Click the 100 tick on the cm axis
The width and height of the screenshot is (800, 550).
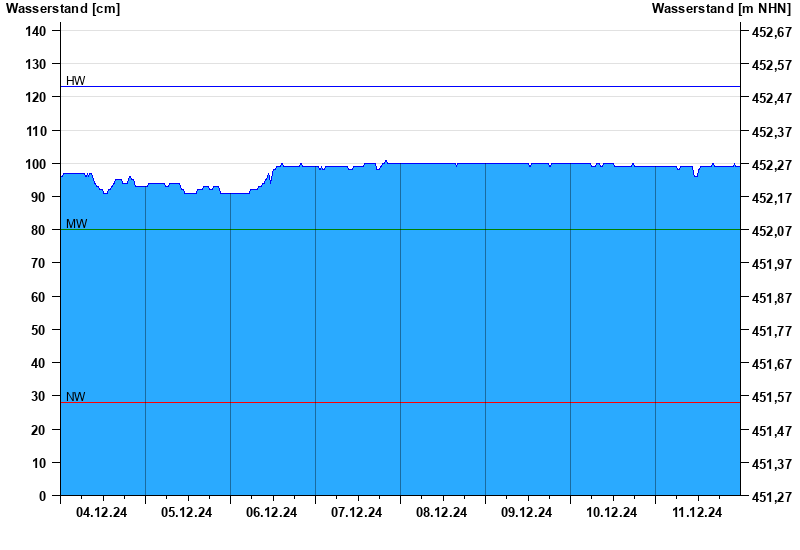click(35, 164)
